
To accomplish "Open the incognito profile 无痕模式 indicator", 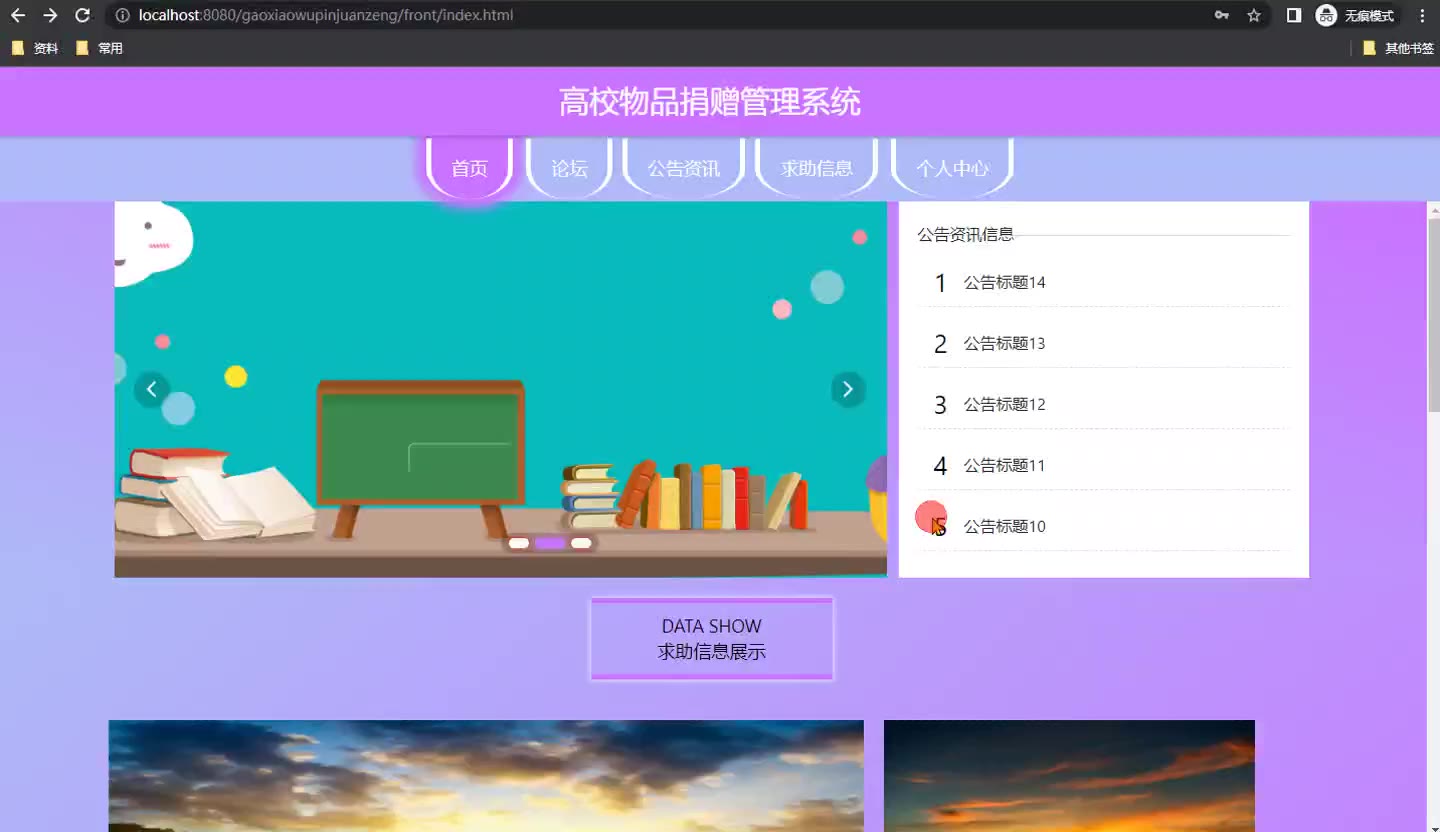I will point(1355,15).
